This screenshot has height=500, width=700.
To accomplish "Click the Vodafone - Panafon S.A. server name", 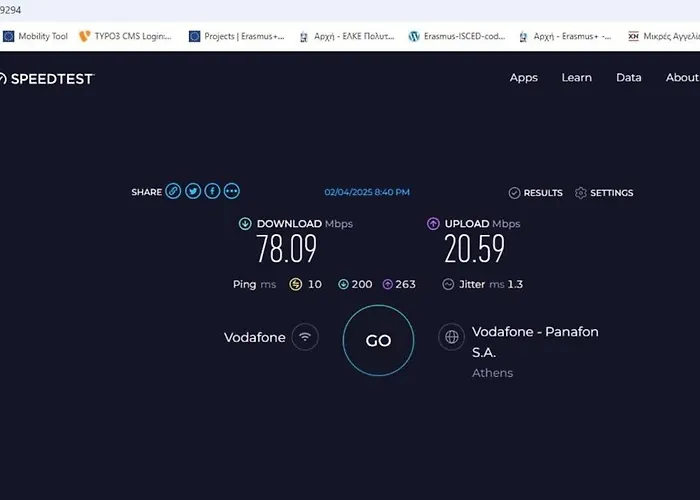I will pyautogui.click(x=534, y=341).
